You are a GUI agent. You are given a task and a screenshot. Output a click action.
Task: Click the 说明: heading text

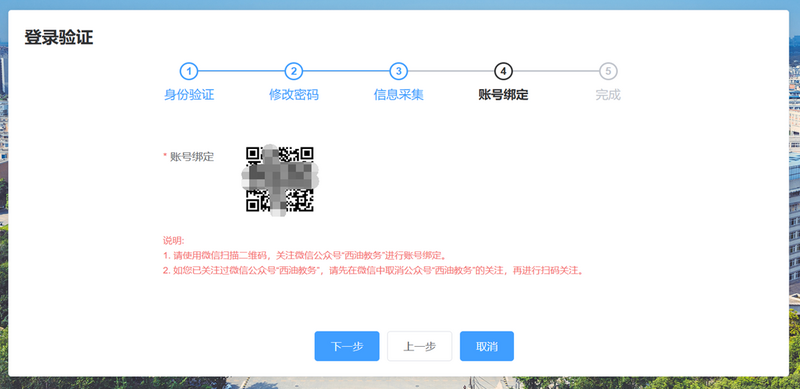(x=173, y=240)
